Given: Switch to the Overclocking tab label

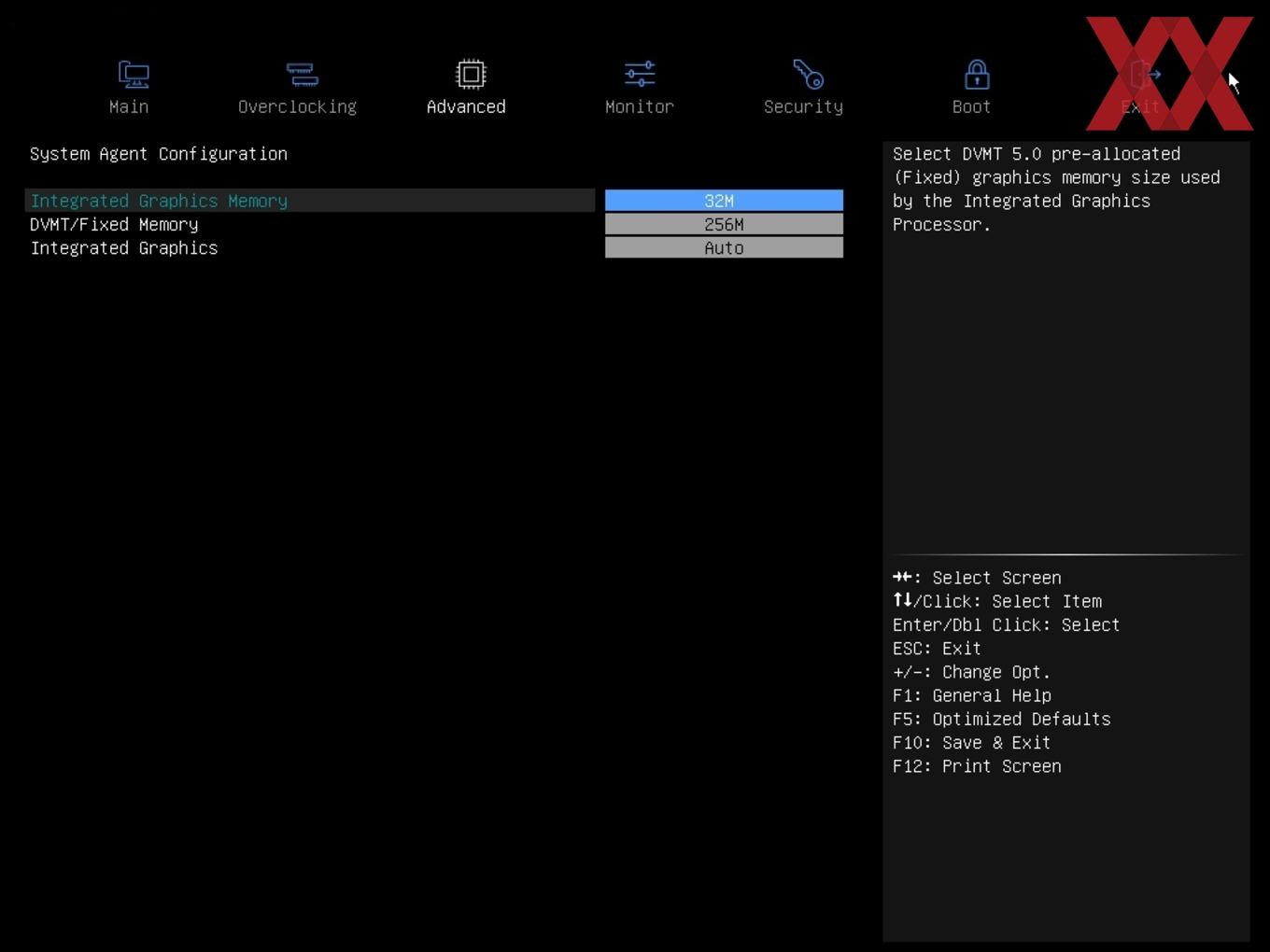Looking at the screenshot, I should 297,106.
